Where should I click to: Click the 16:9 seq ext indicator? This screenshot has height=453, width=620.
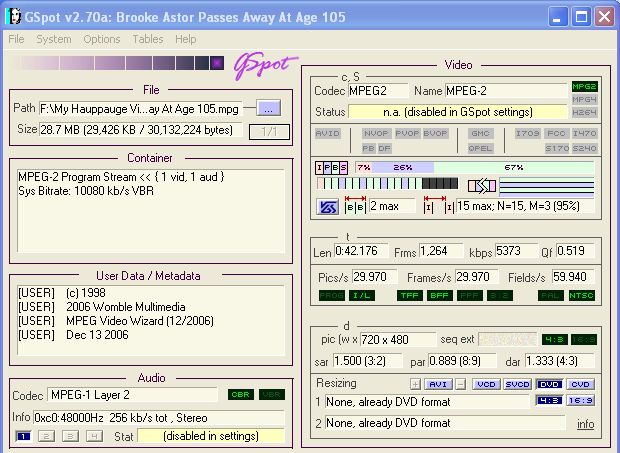[584, 340]
